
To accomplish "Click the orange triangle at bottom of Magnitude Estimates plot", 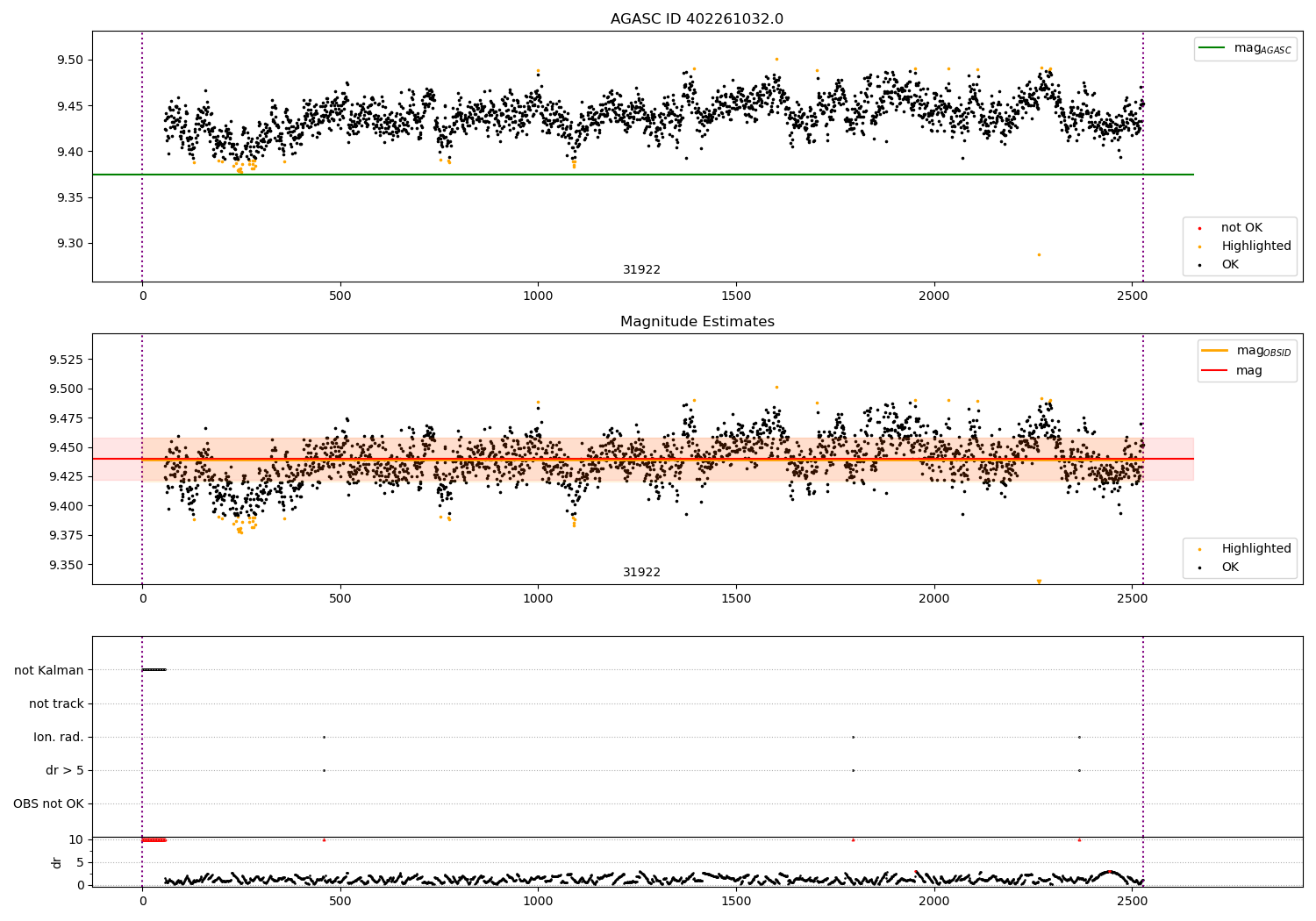I will tap(1039, 581).
